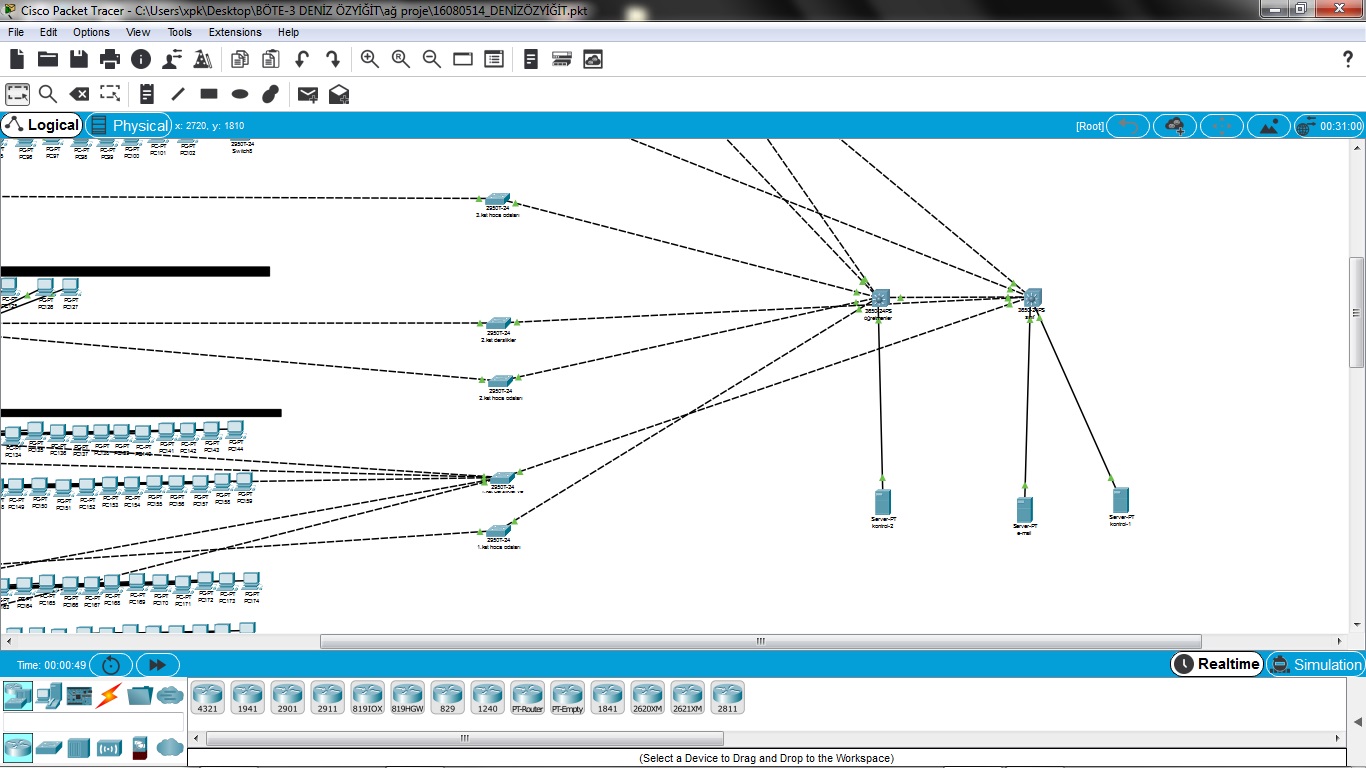Choose the Draw Ellipse tool
Screen dimensions: 1366x768
click(x=240, y=94)
